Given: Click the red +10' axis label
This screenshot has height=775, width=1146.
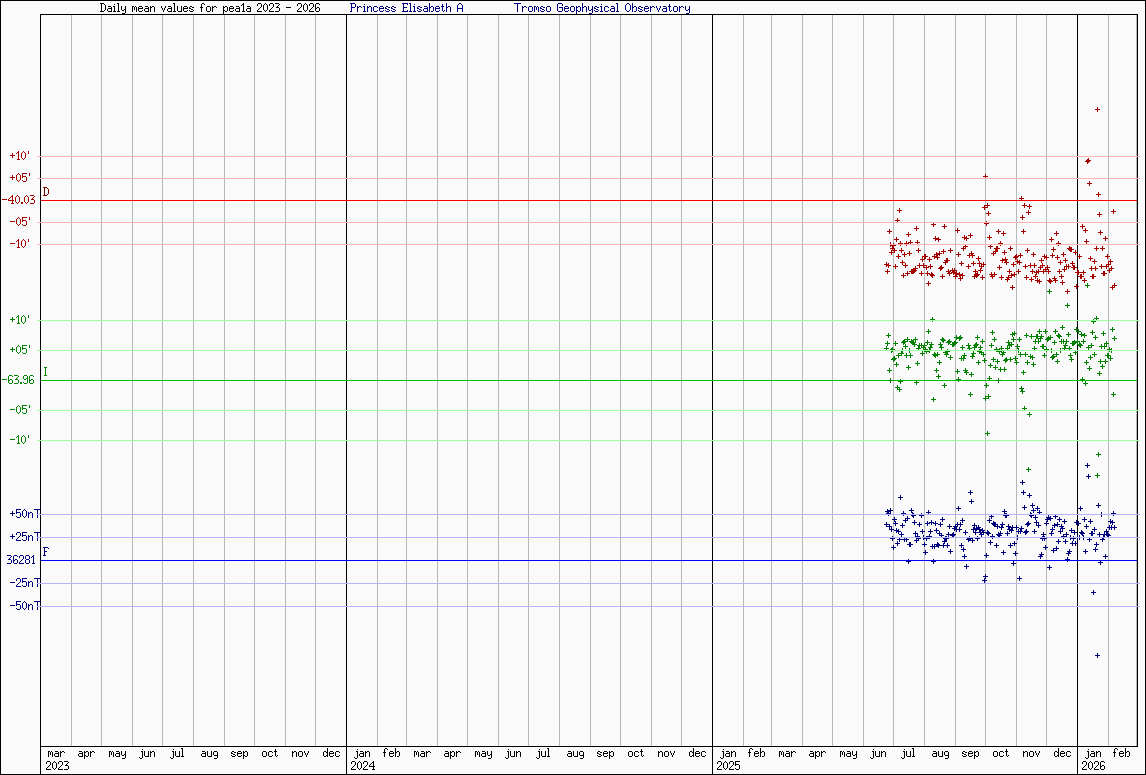Looking at the screenshot, I should click(x=21, y=156).
